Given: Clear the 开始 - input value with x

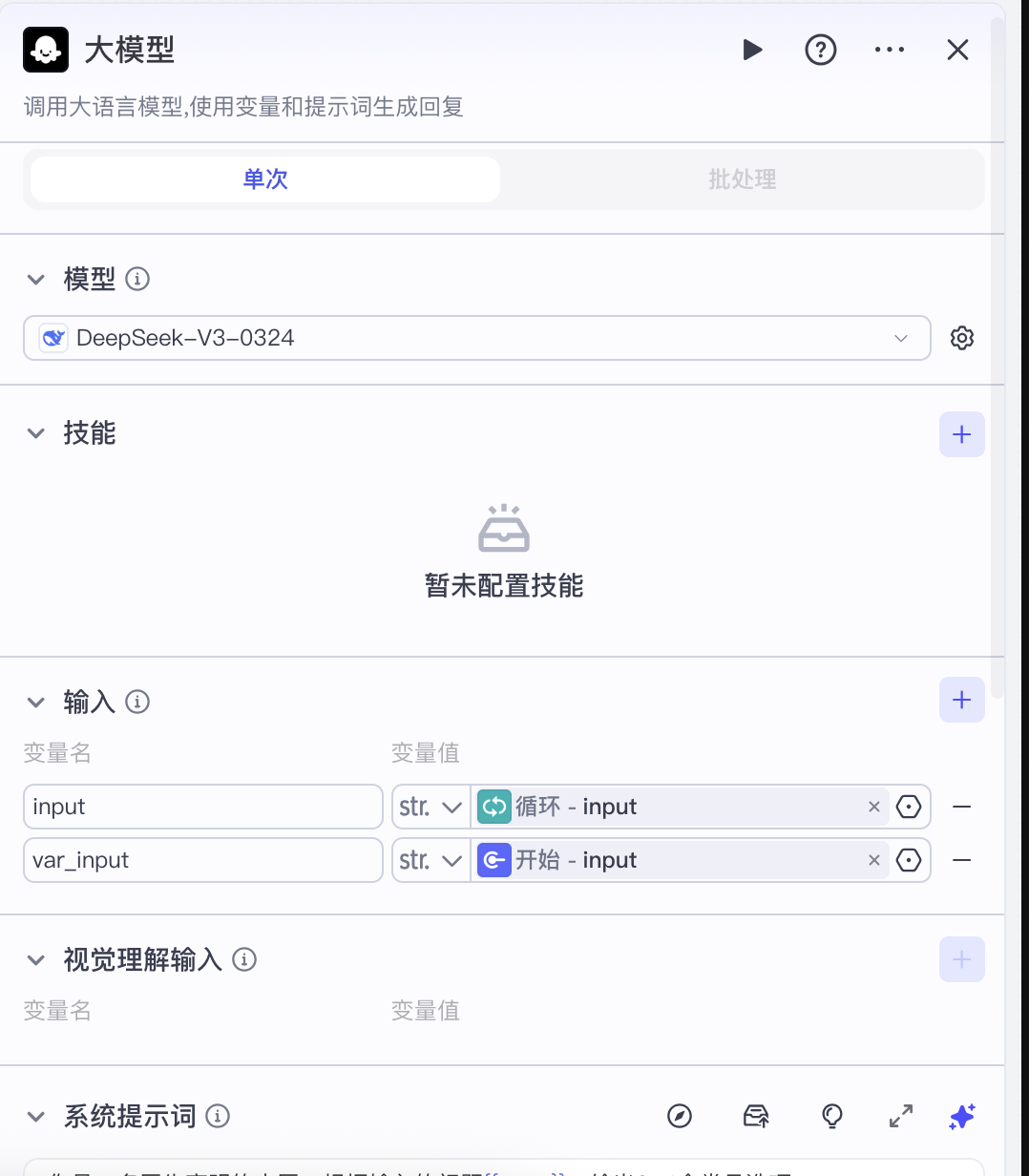Looking at the screenshot, I should [873, 860].
